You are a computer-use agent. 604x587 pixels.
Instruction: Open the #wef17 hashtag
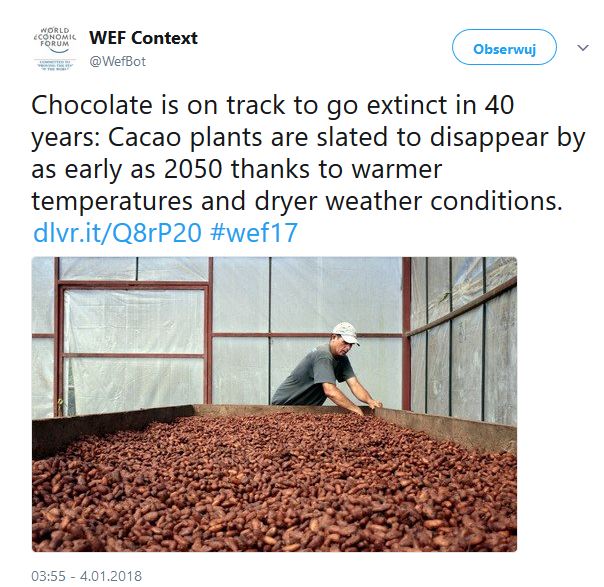(254, 232)
